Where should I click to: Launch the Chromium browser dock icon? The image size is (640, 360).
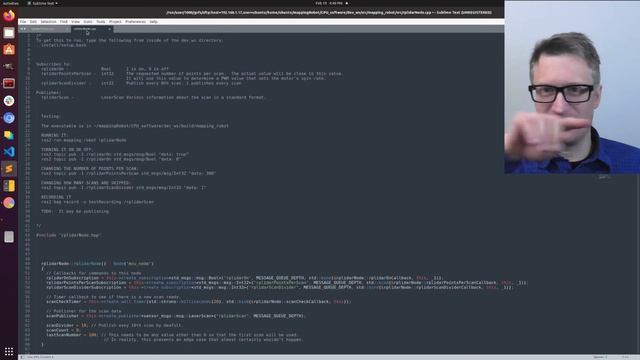[x=9, y=118]
